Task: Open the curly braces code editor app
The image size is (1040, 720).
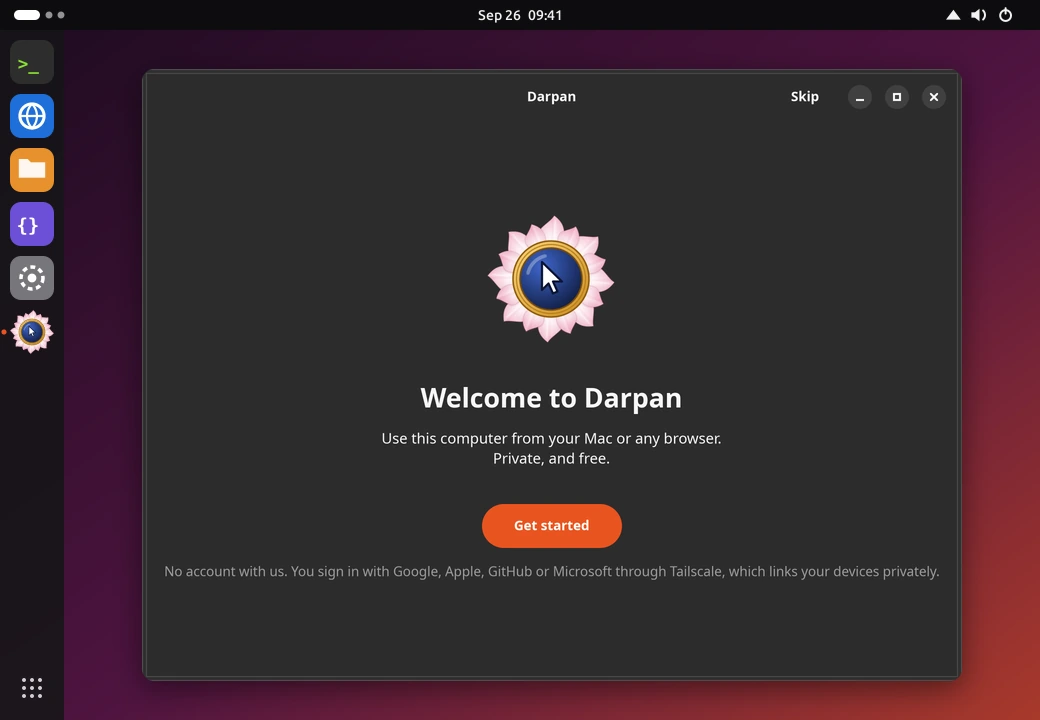Action: pos(32,224)
